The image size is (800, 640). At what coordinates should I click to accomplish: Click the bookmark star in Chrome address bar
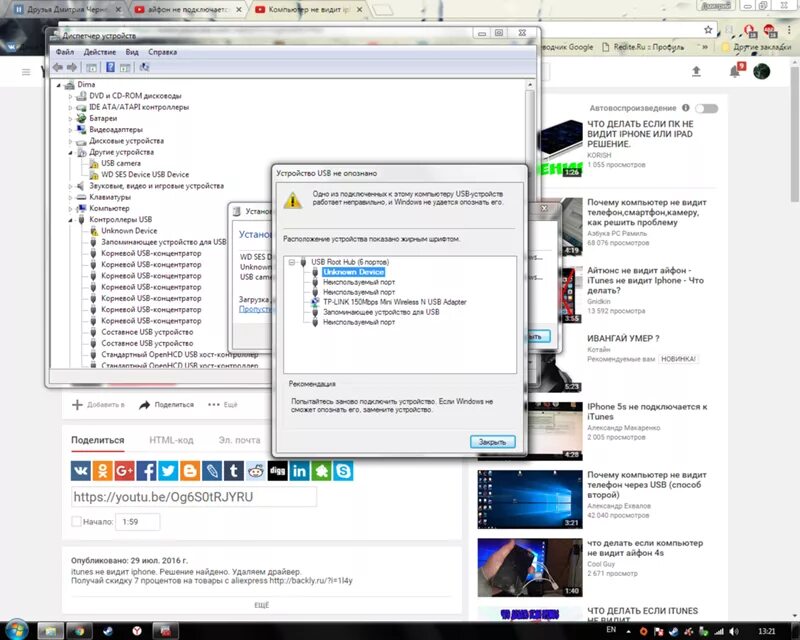[708, 30]
